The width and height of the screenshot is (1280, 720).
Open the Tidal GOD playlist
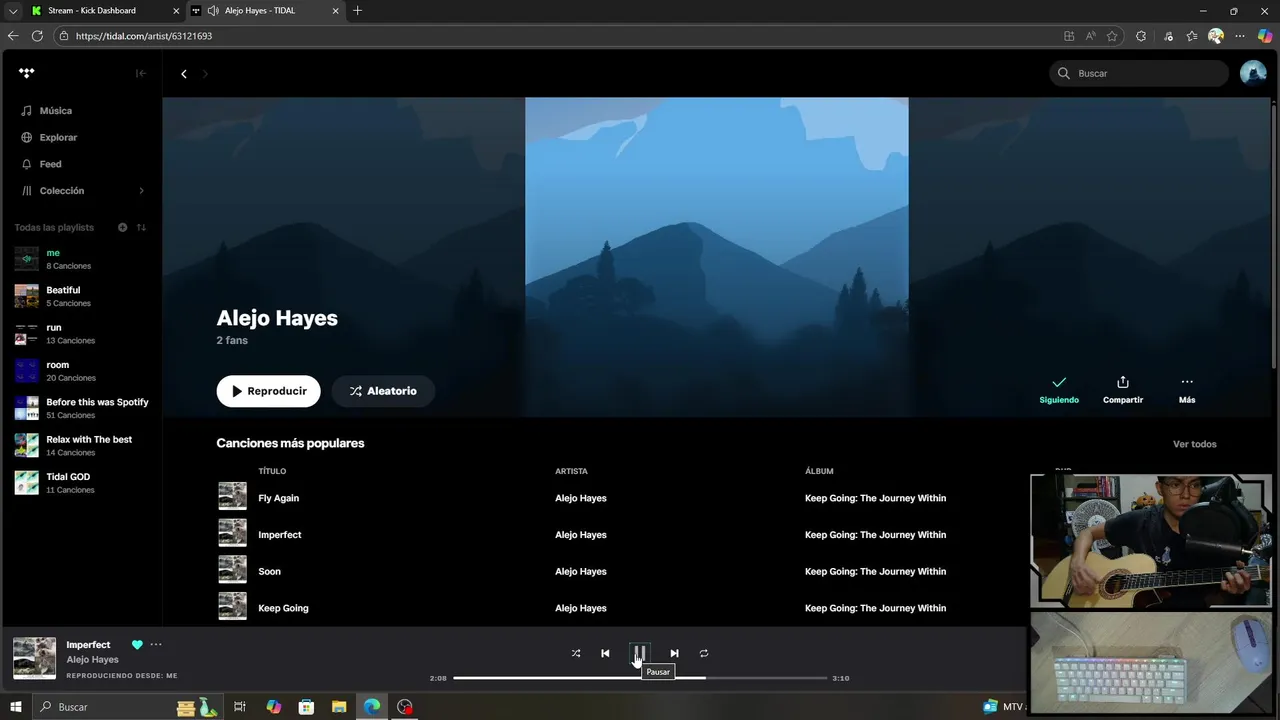pos(80,483)
